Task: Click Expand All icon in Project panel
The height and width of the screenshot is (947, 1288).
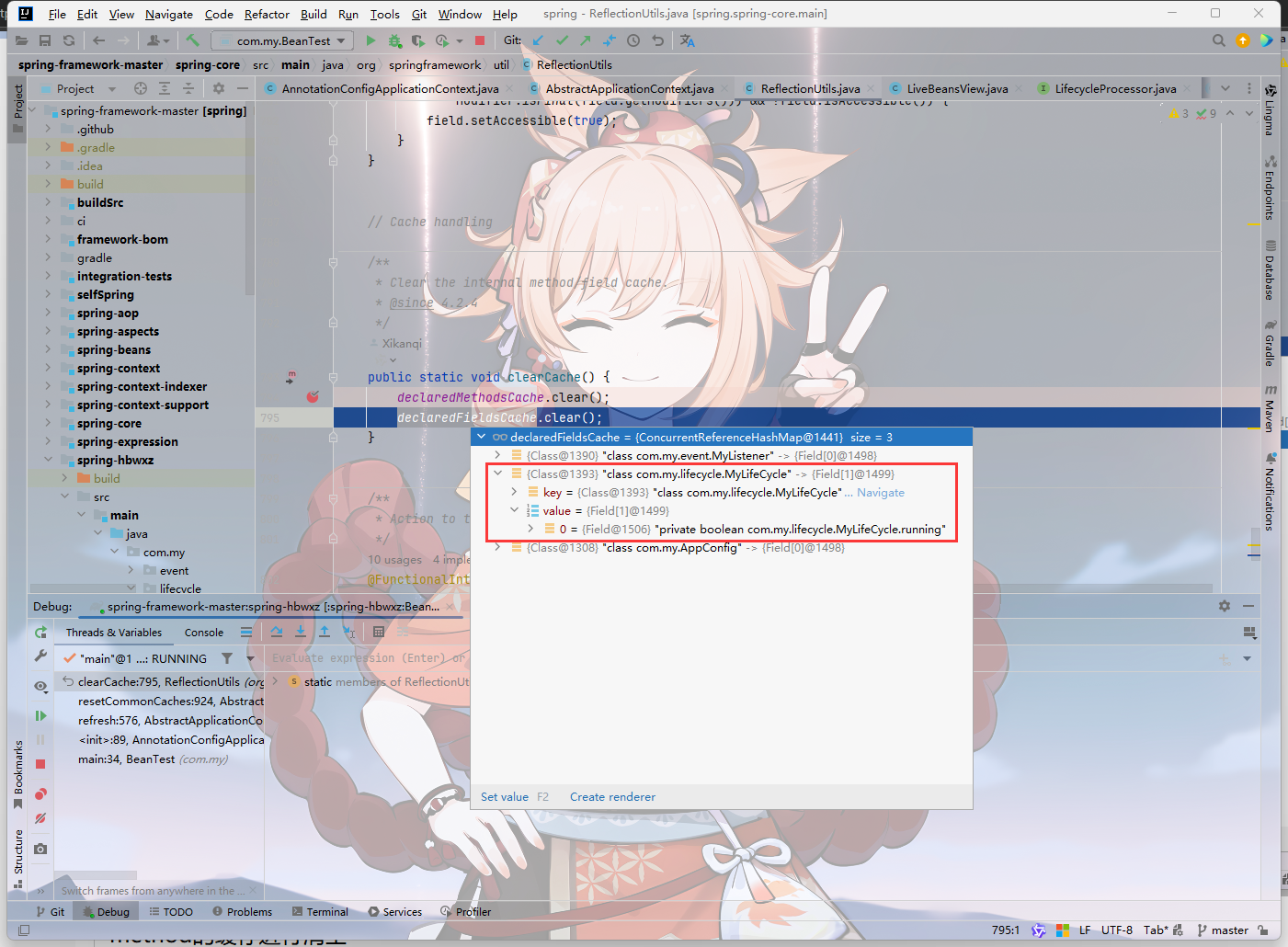Action: [165, 88]
